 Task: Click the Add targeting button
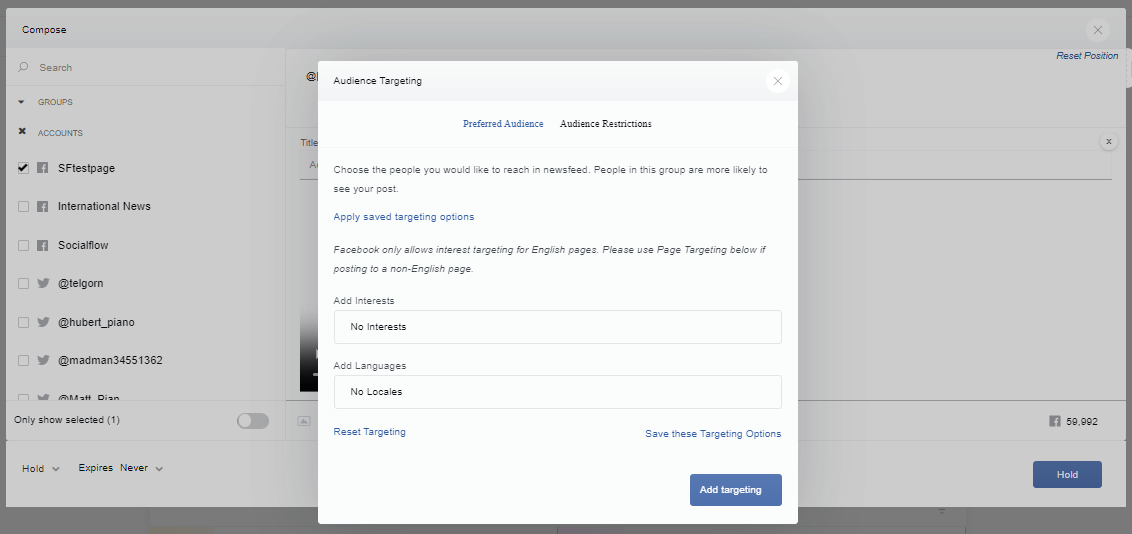point(736,490)
